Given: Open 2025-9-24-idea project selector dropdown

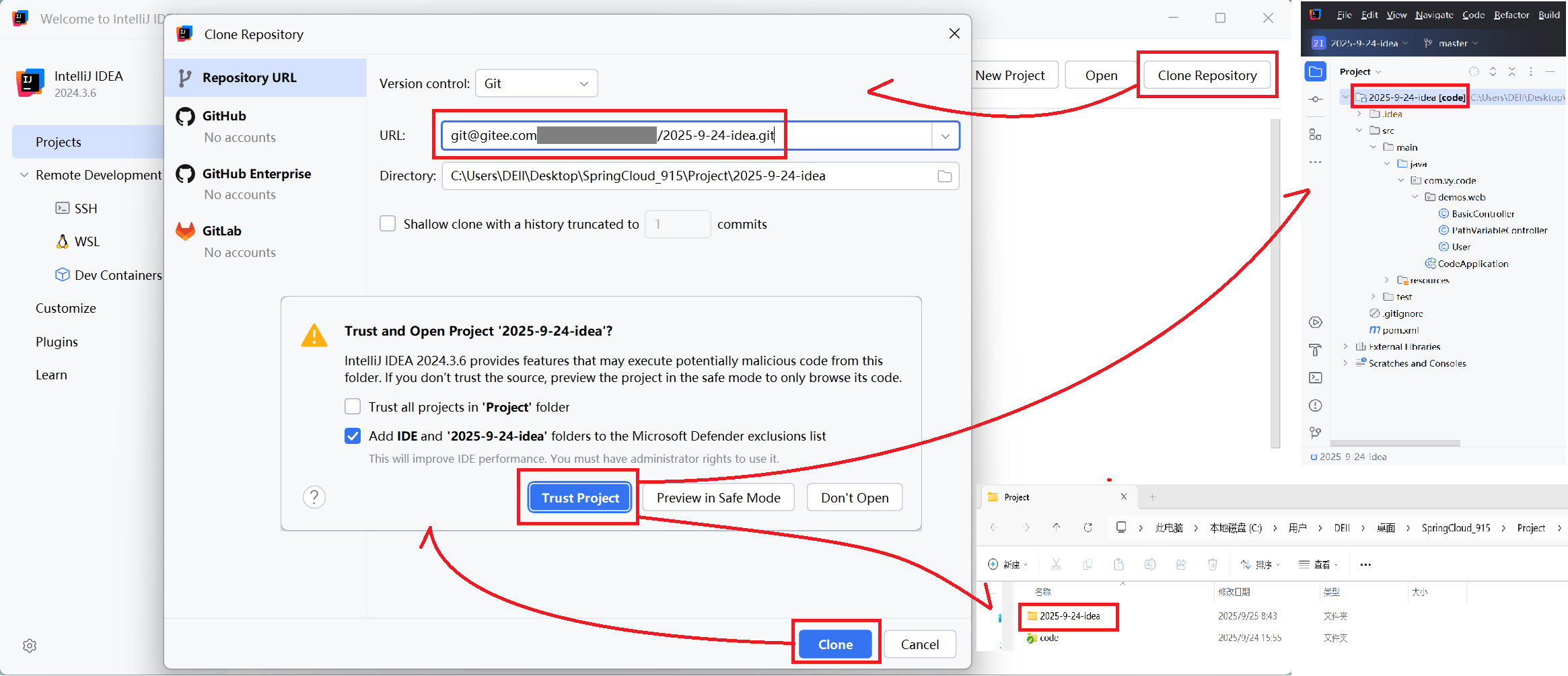Looking at the screenshot, I should tap(1360, 43).
